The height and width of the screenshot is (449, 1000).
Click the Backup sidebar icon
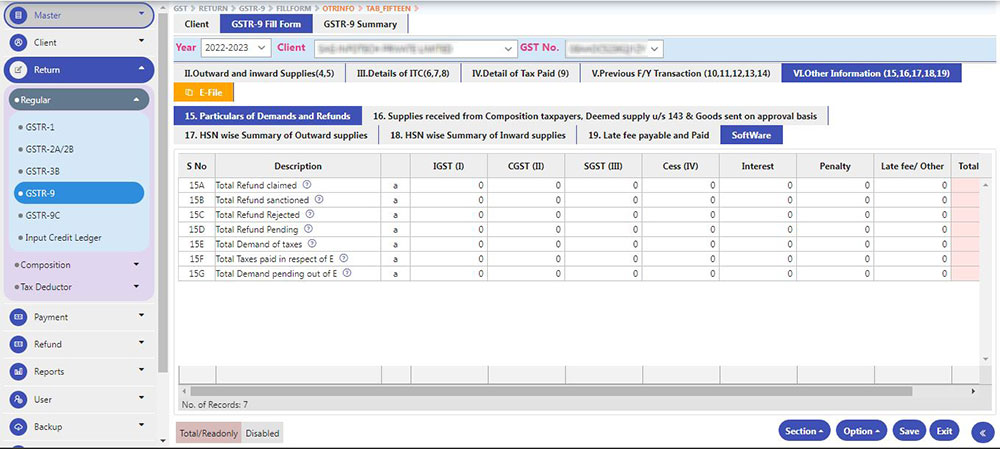(18, 427)
